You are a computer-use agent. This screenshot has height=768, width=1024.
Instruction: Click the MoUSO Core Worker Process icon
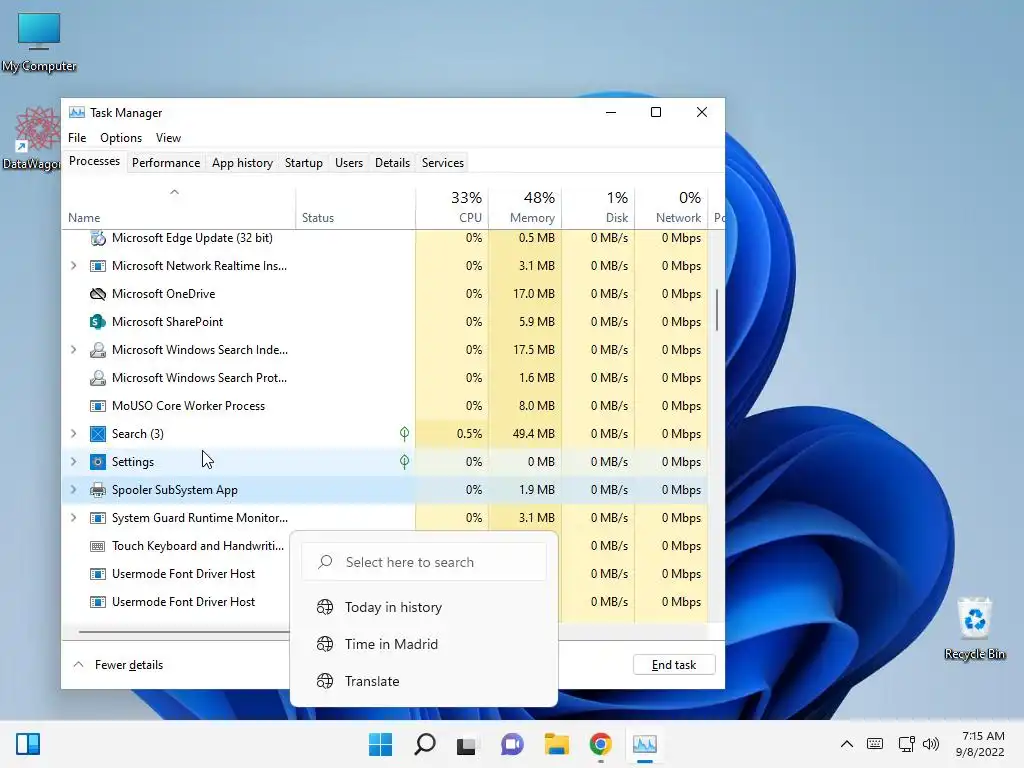point(98,406)
